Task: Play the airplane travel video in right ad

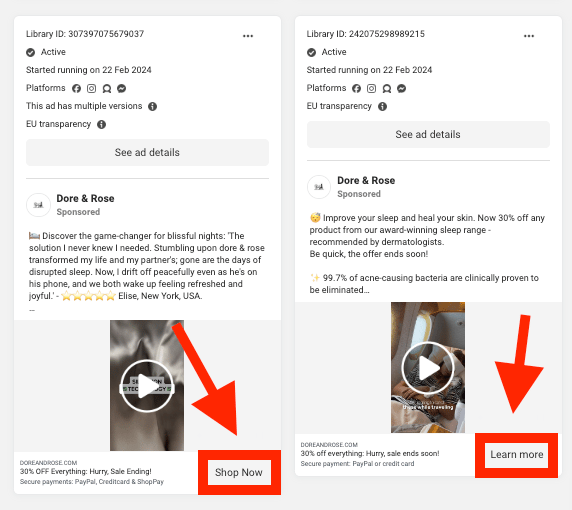Action: [428, 368]
